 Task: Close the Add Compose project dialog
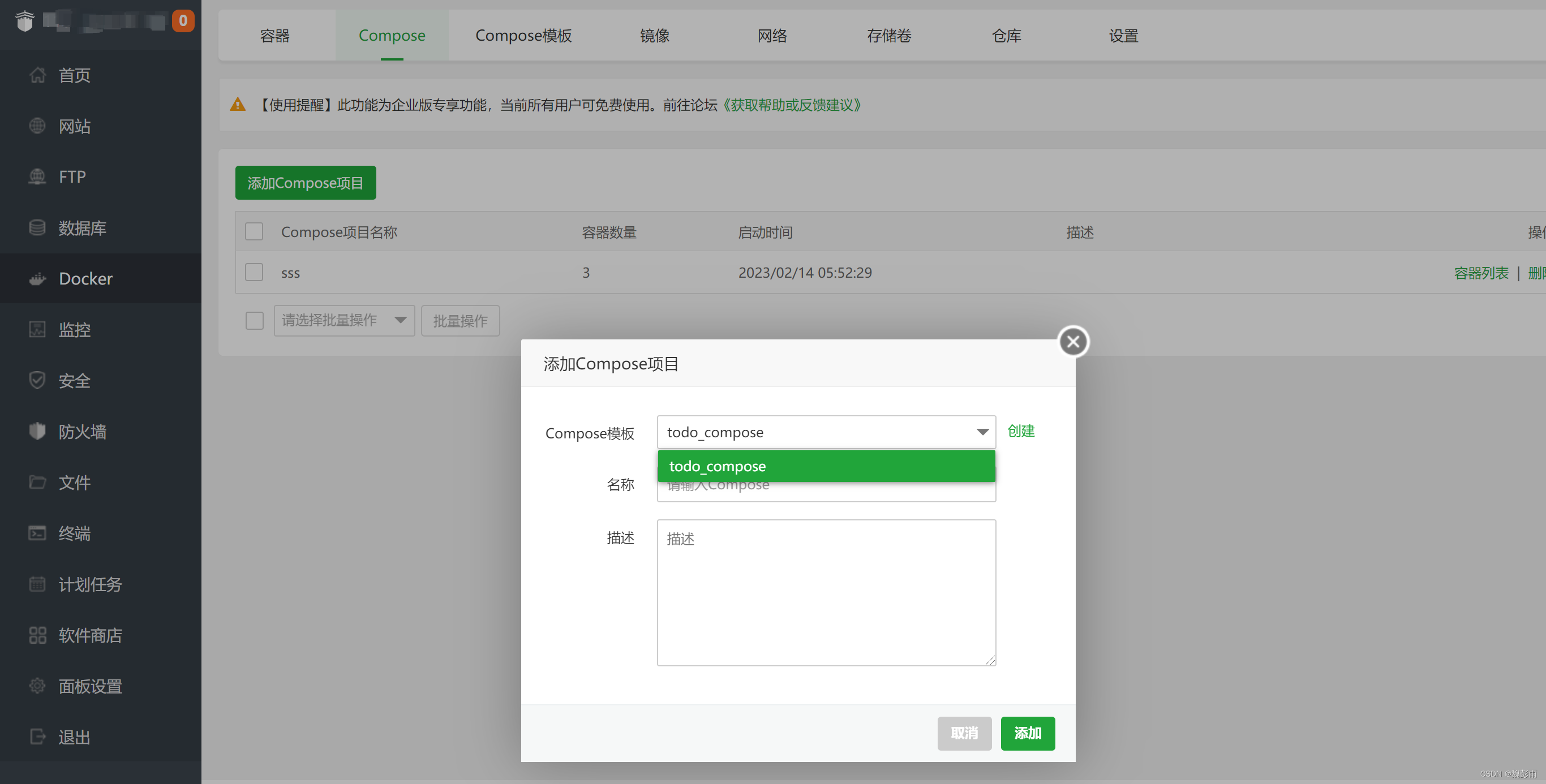[1073, 342]
